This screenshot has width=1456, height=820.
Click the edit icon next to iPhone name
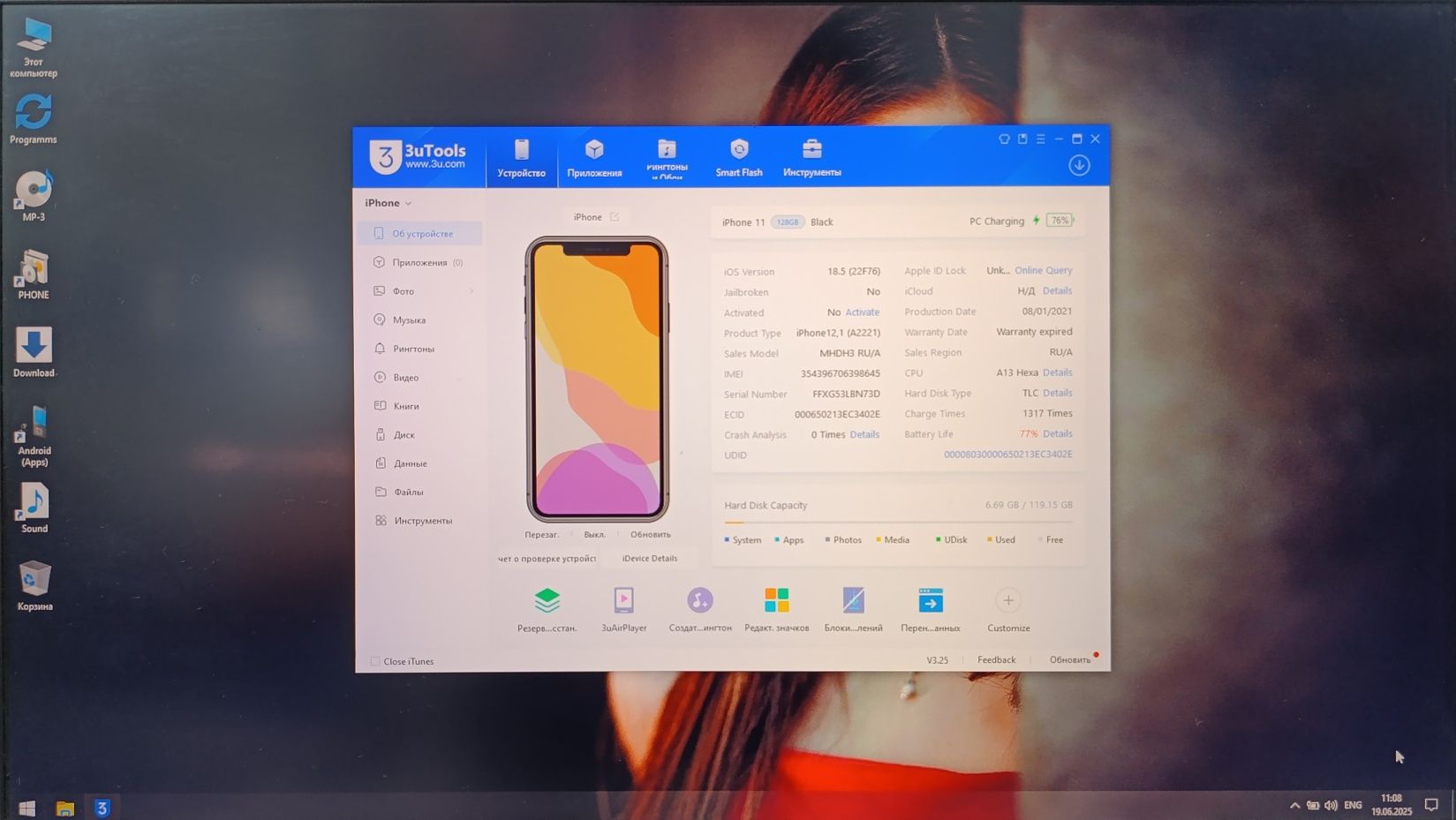[615, 216]
